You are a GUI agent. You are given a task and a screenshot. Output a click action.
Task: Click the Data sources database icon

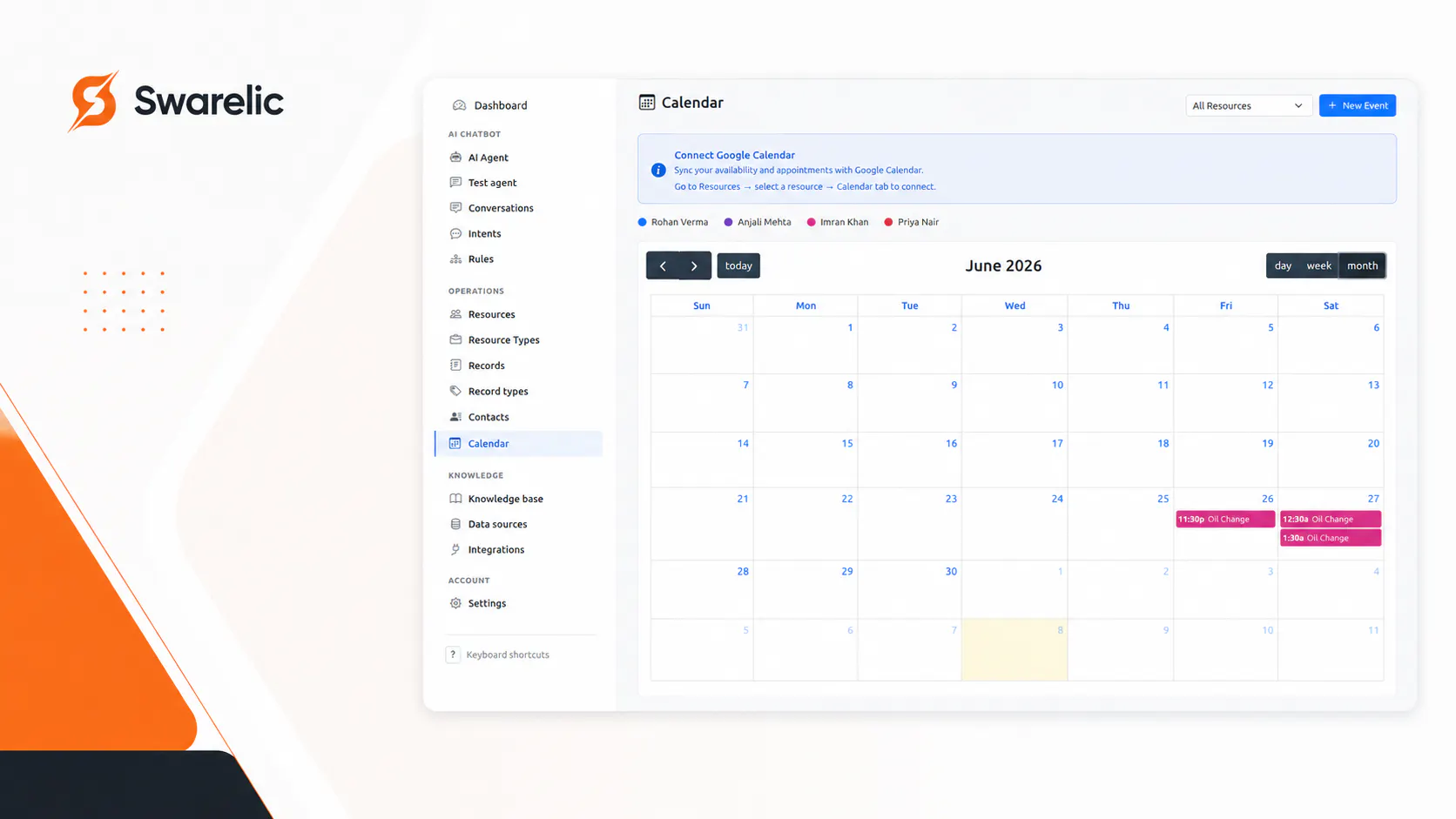pyautogui.click(x=455, y=524)
